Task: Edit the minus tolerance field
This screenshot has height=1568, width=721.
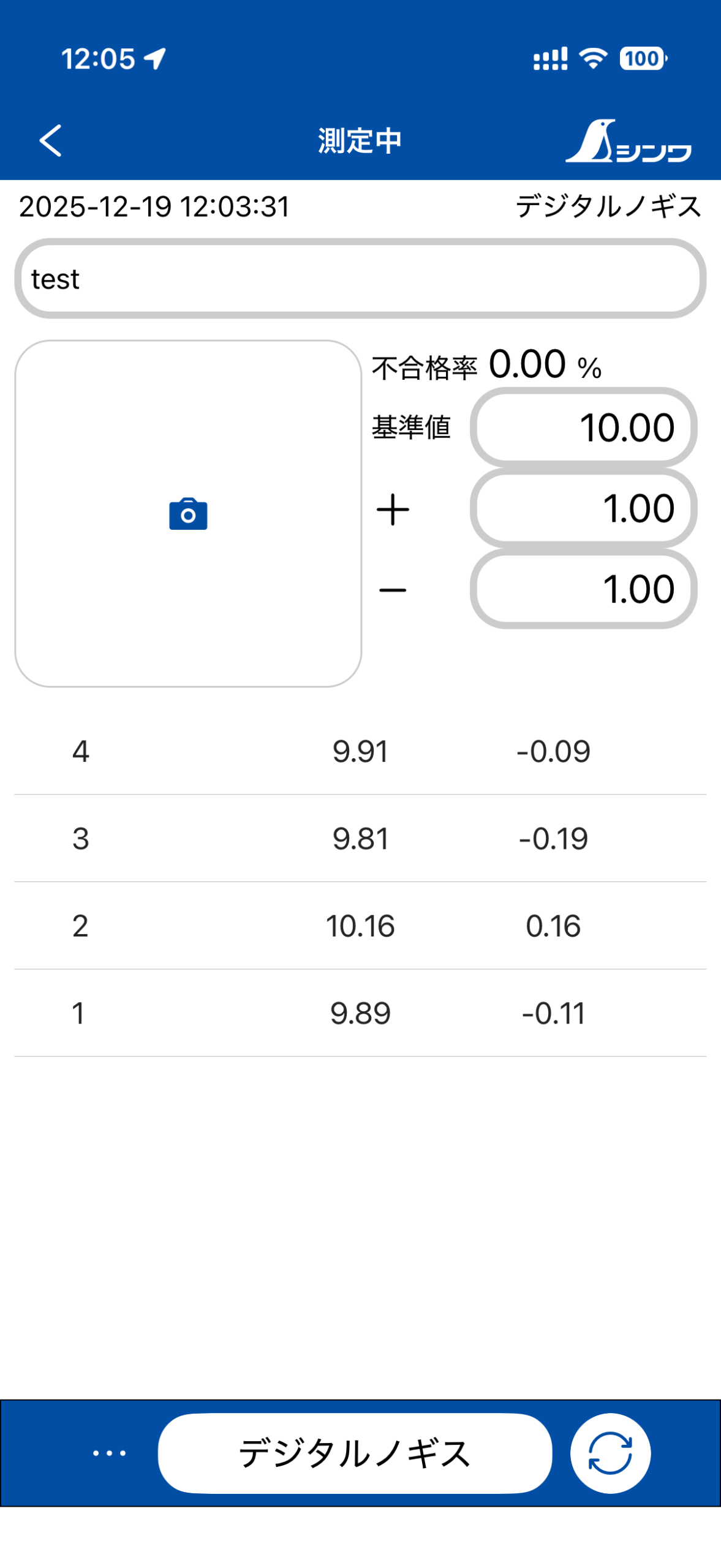Action: [x=583, y=589]
